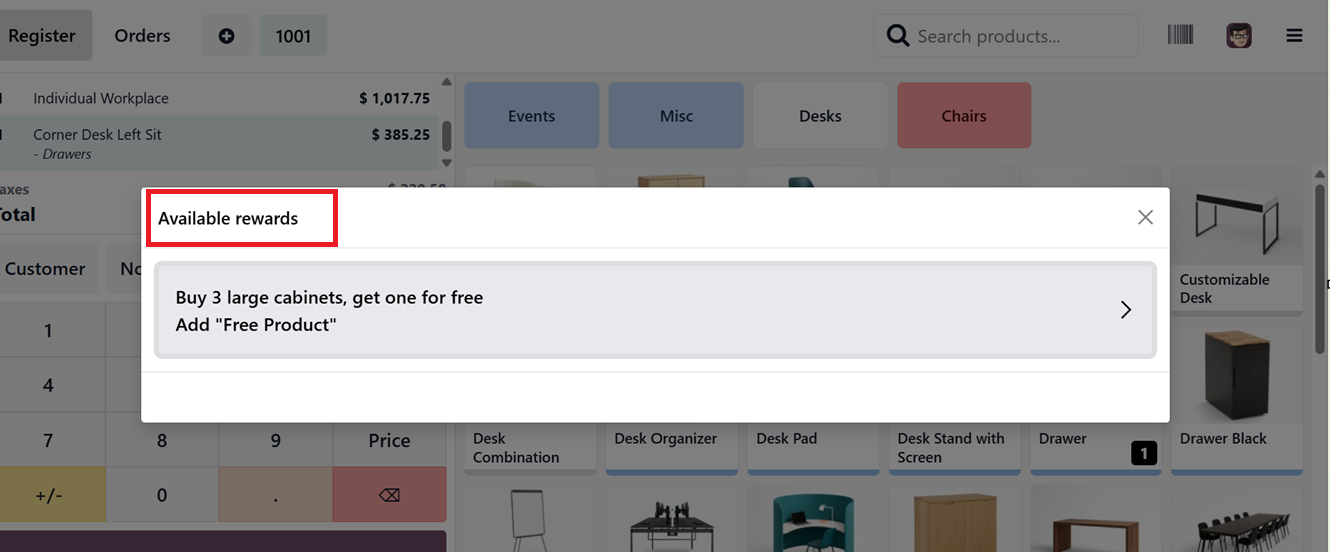Switch to the Register tab
The height and width of the screenshot is (552, 1330).
point(42,36)
